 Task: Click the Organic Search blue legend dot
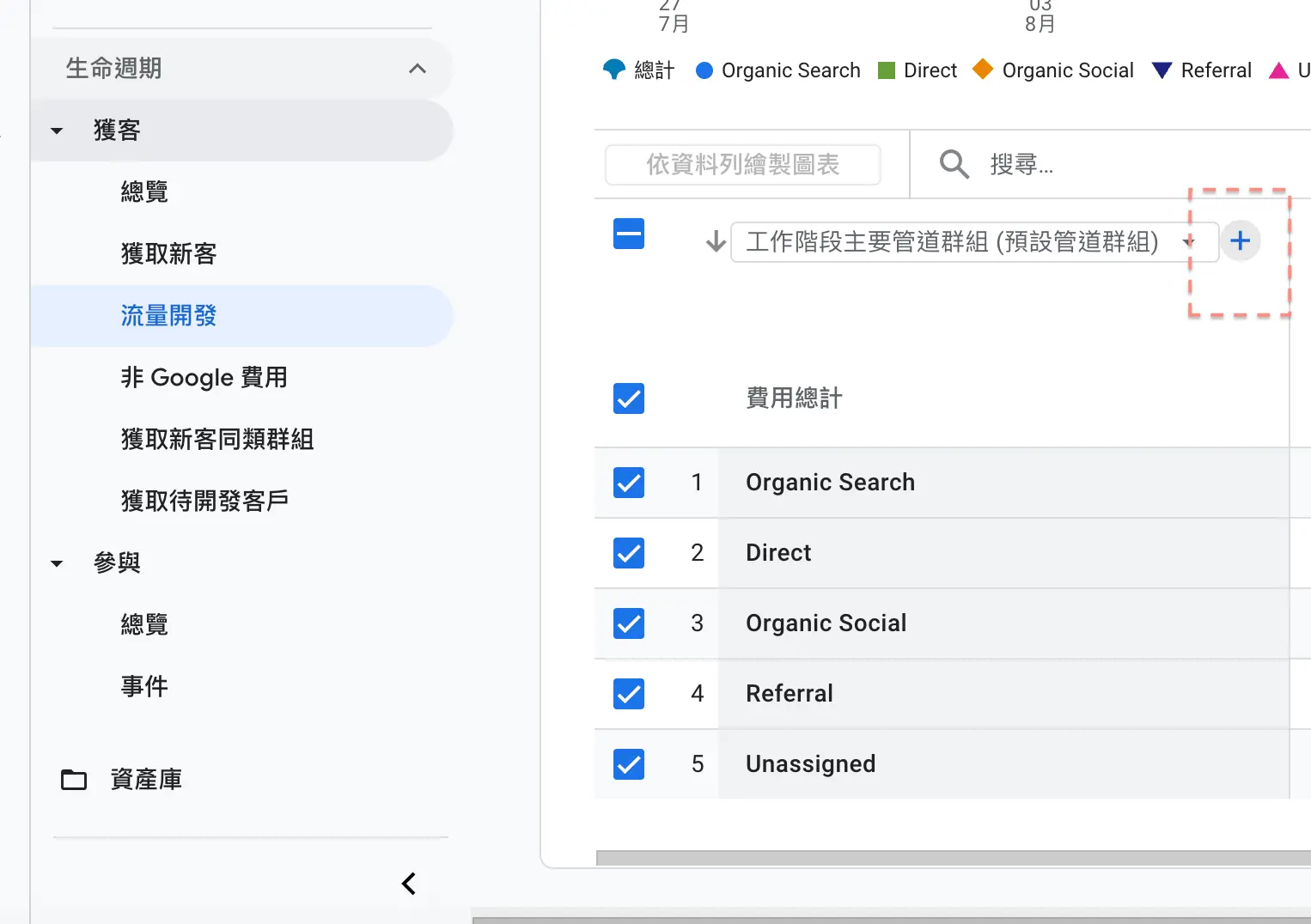click(x=704, y=70)
